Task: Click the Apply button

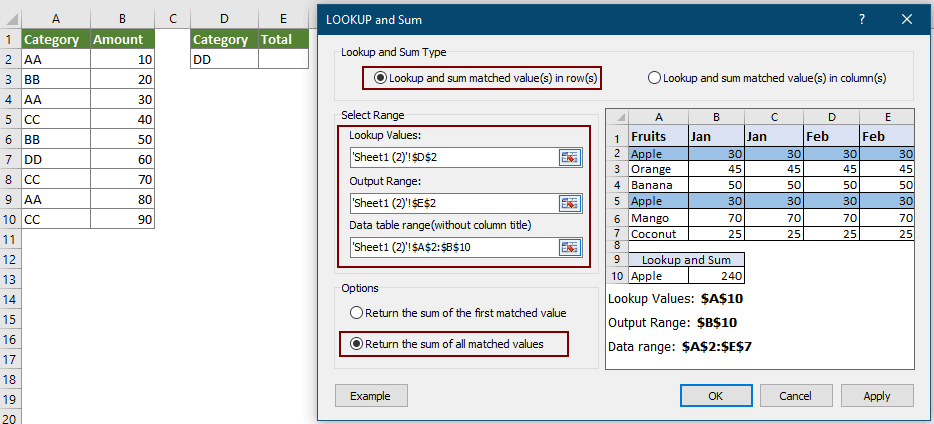Action: tap(876, 396)
